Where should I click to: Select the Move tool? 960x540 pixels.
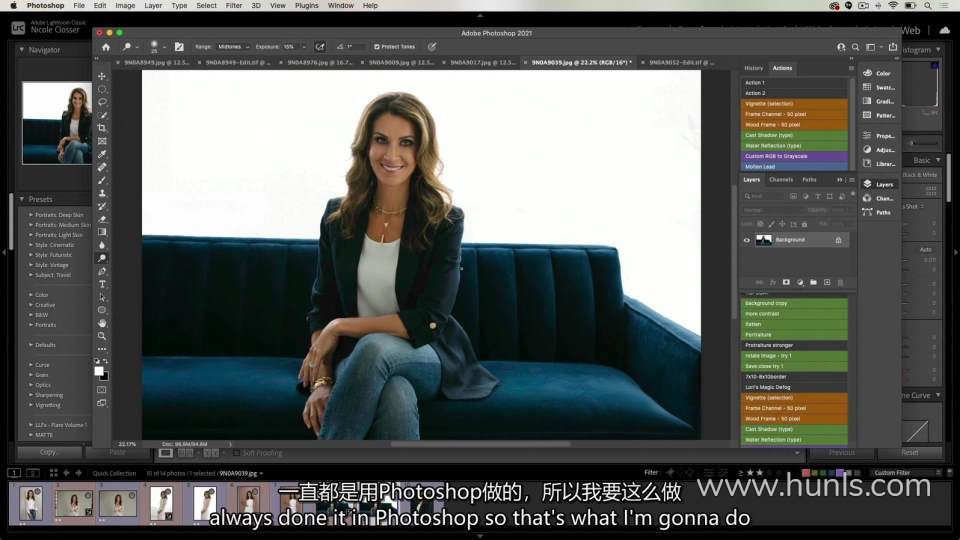coord(102,76)
